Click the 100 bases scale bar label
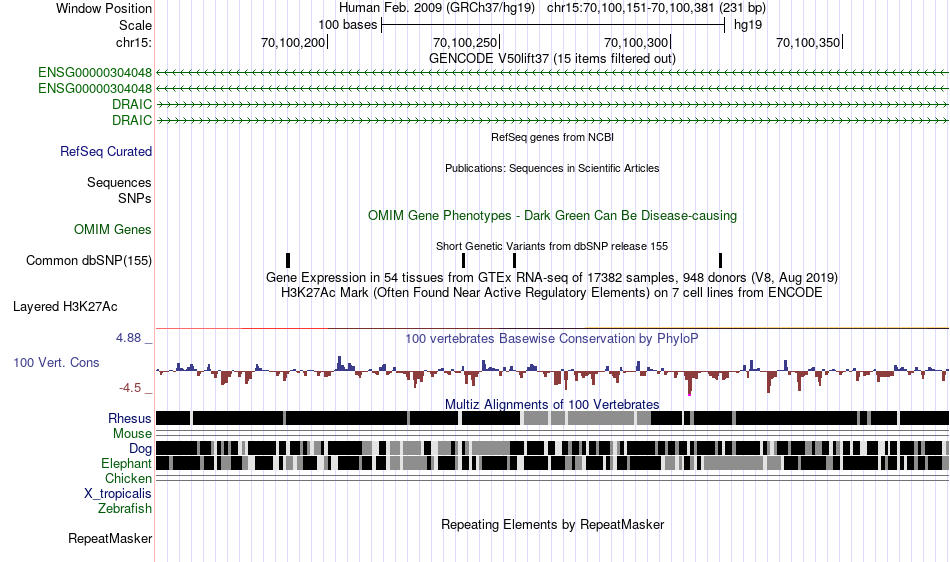This screenshot has height=562, width=950. [348, 25]
